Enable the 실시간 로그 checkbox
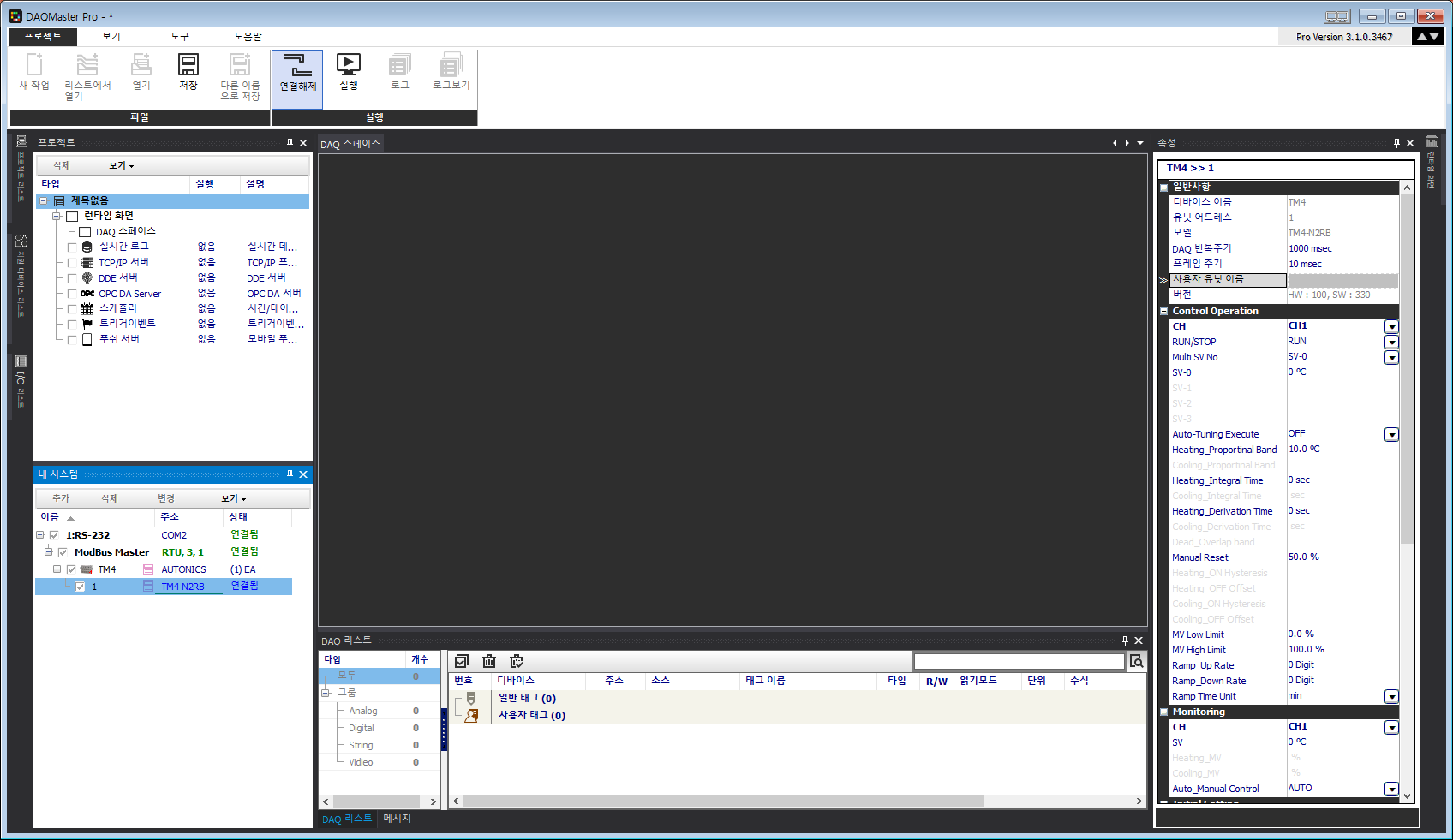Viewport: 1453px width, 840px height. [x=72, y=247]
